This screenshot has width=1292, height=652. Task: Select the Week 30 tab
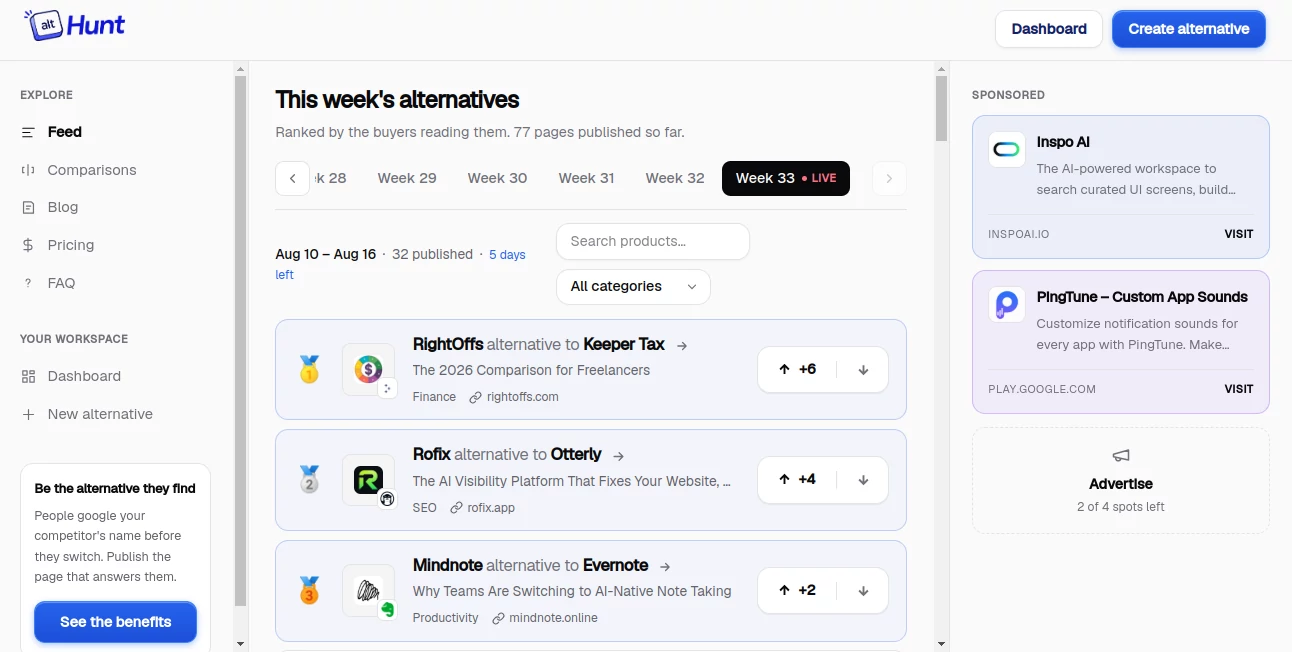[497, 178]
